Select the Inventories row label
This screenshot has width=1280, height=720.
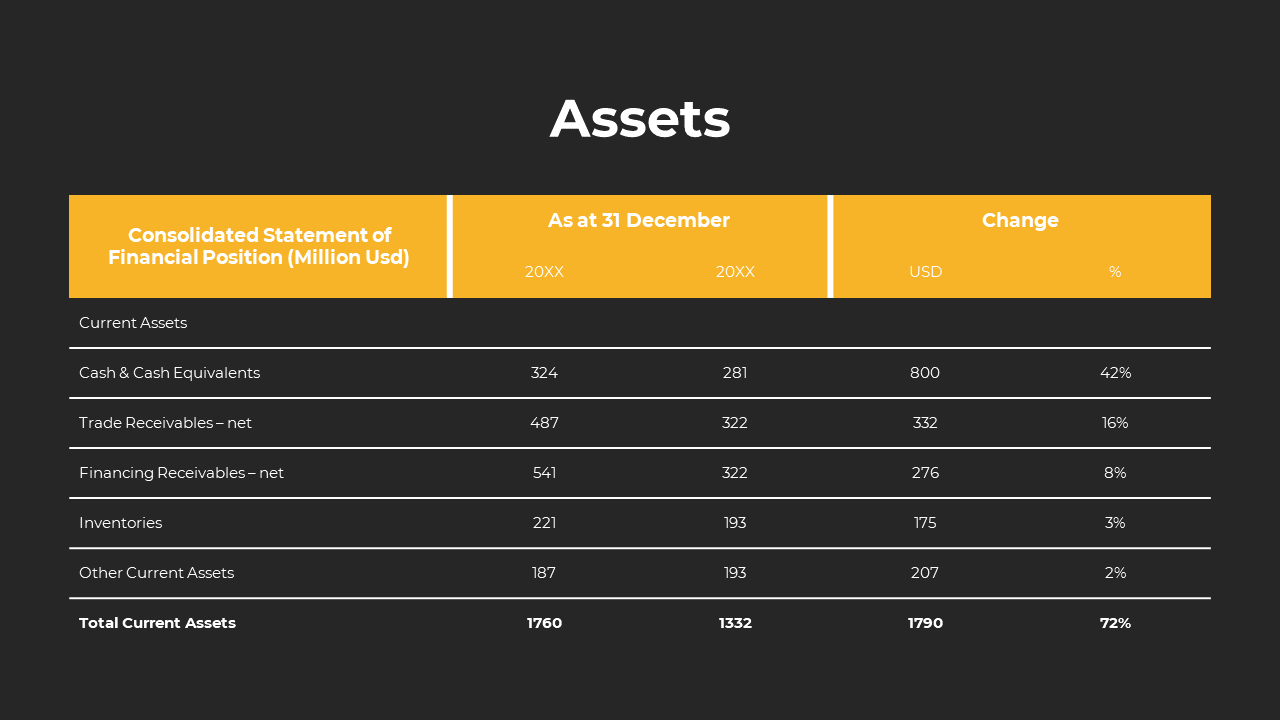[120, 523]
